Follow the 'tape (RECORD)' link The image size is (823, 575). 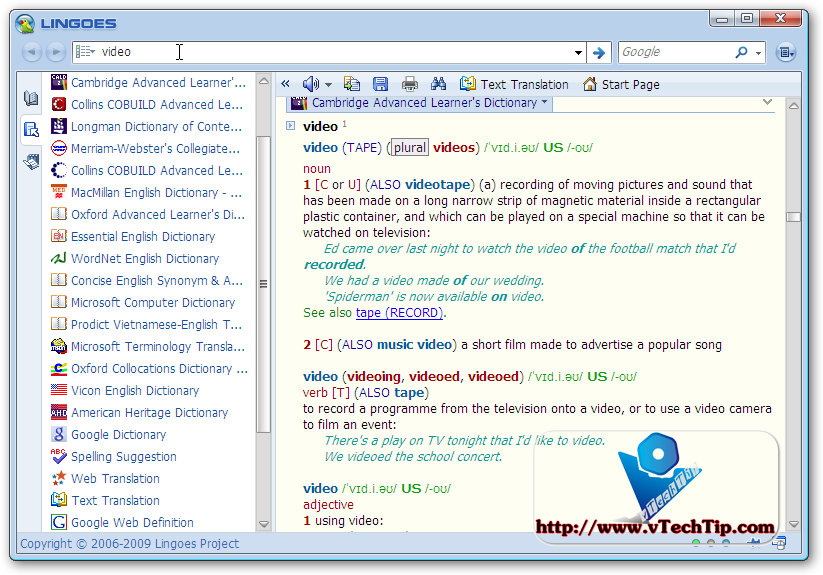(399, 313)
